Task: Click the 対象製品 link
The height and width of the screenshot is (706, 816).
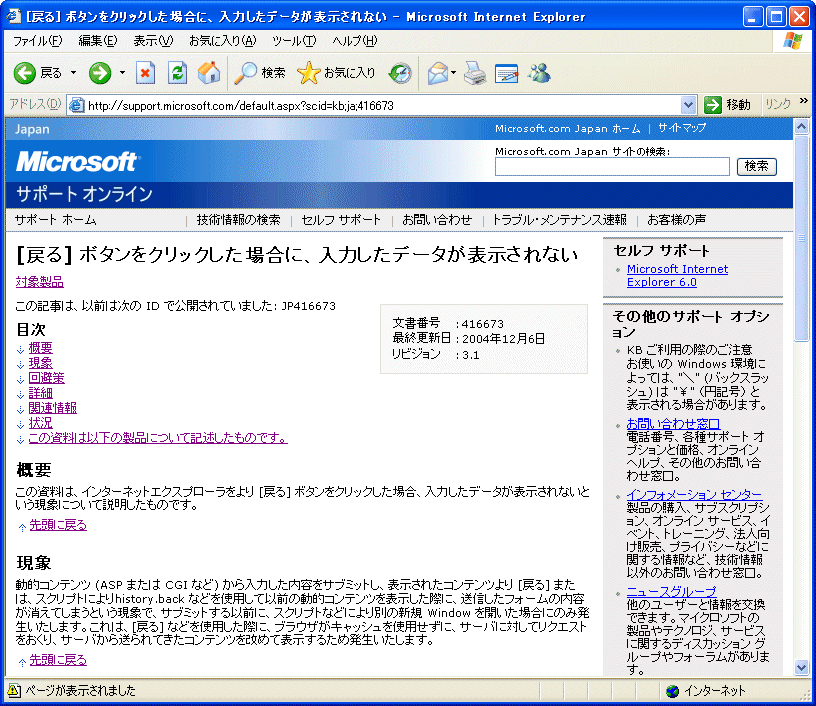Action: (40, 282)
